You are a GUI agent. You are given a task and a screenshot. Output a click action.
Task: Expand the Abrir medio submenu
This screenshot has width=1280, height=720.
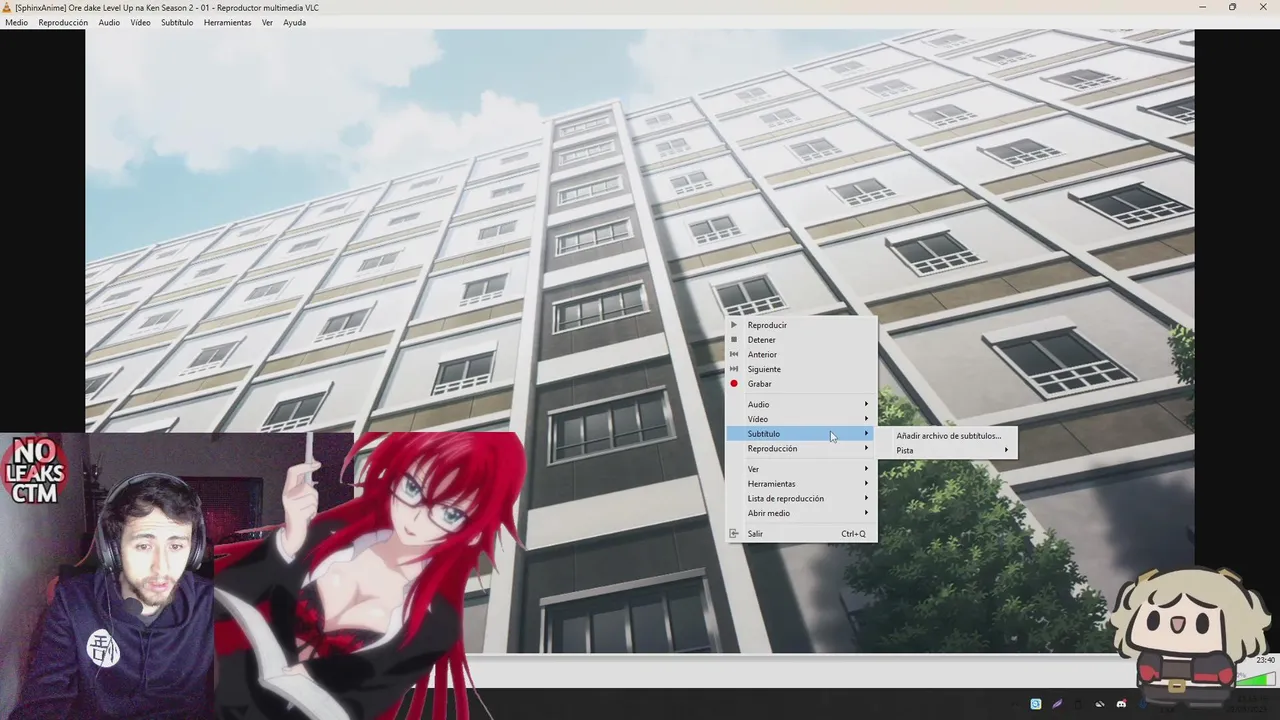[801, 513]
